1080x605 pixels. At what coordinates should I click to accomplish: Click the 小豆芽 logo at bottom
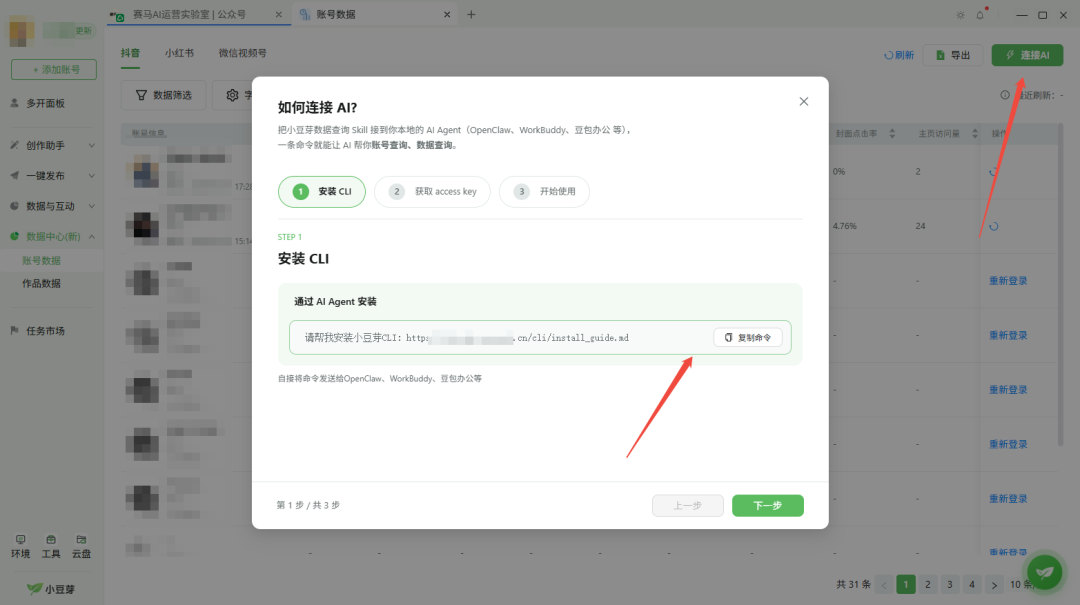tap(51, 589)
